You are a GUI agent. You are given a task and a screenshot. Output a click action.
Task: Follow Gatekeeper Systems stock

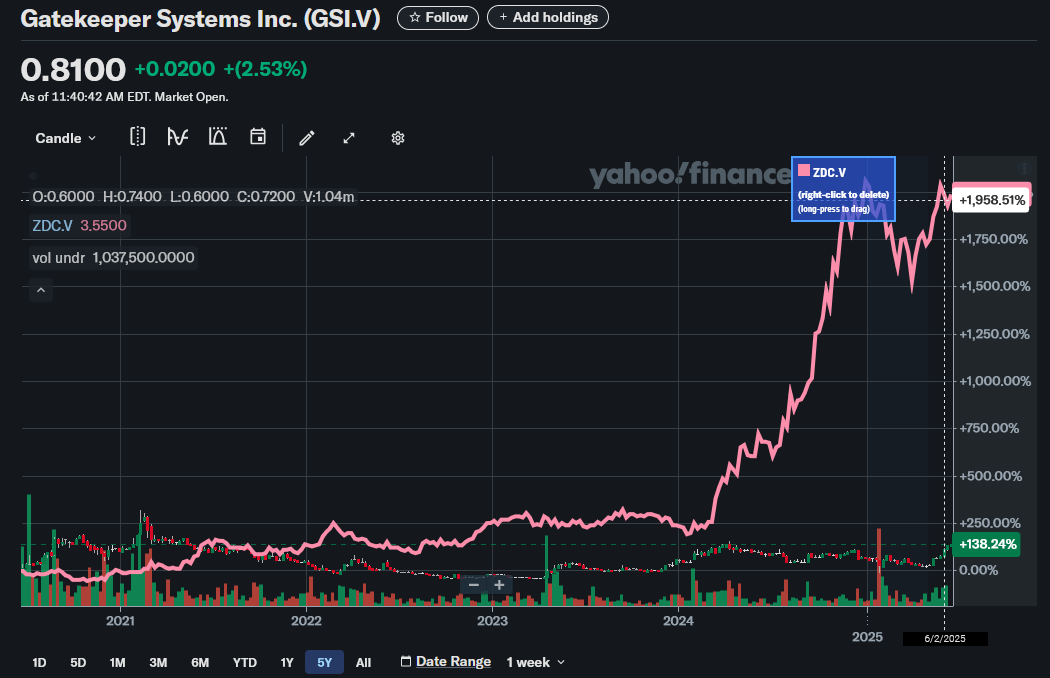click(438, 17)
